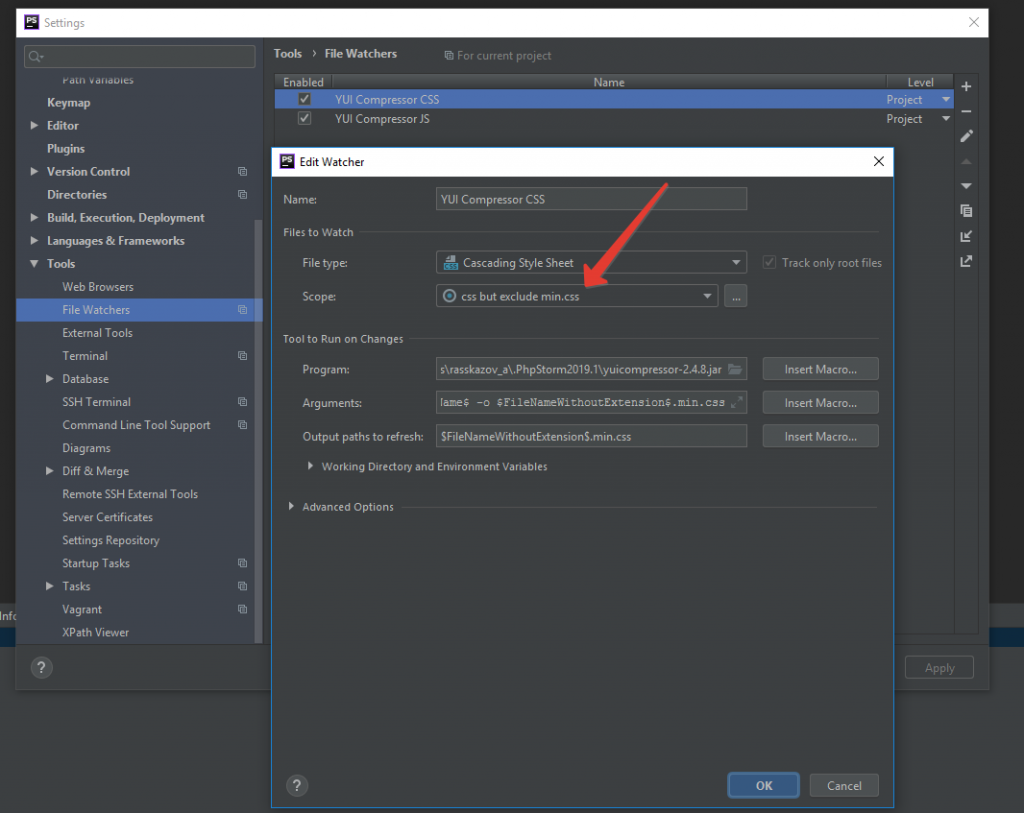The width and height of the screenshot is (1024, 813).
Task: Click the Output paths to refresh field
Action: (591, 436)
